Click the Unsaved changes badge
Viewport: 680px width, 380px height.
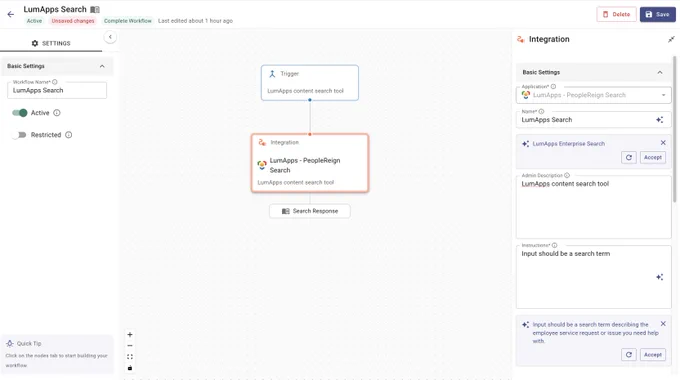point(73,21)
